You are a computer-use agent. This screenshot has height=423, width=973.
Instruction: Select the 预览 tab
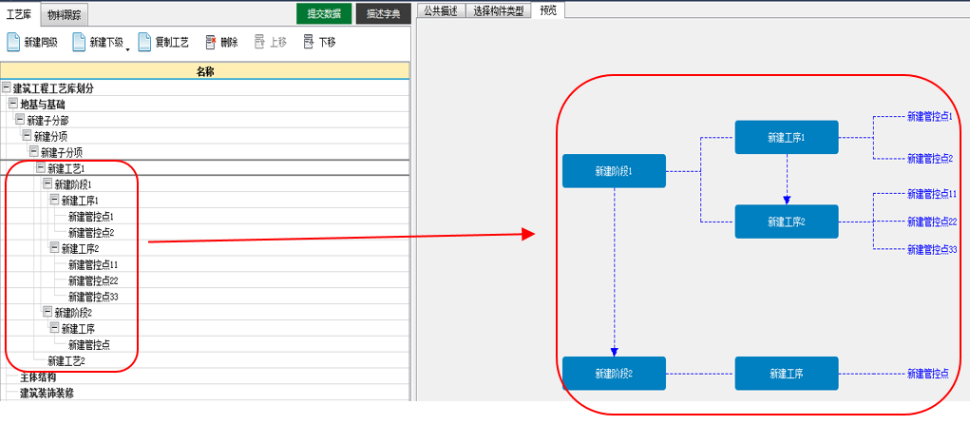(x=548, y=10)
